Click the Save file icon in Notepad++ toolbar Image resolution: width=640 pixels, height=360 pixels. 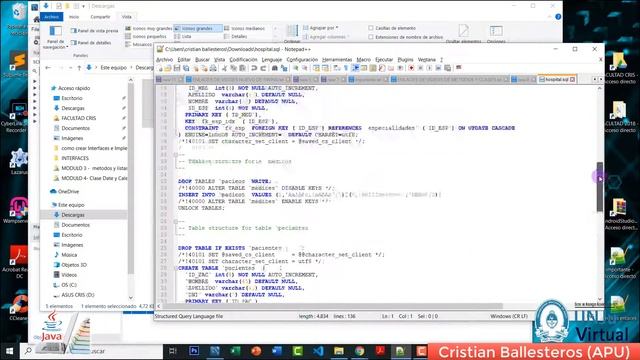pyautogui.click(x=177, y=68)
